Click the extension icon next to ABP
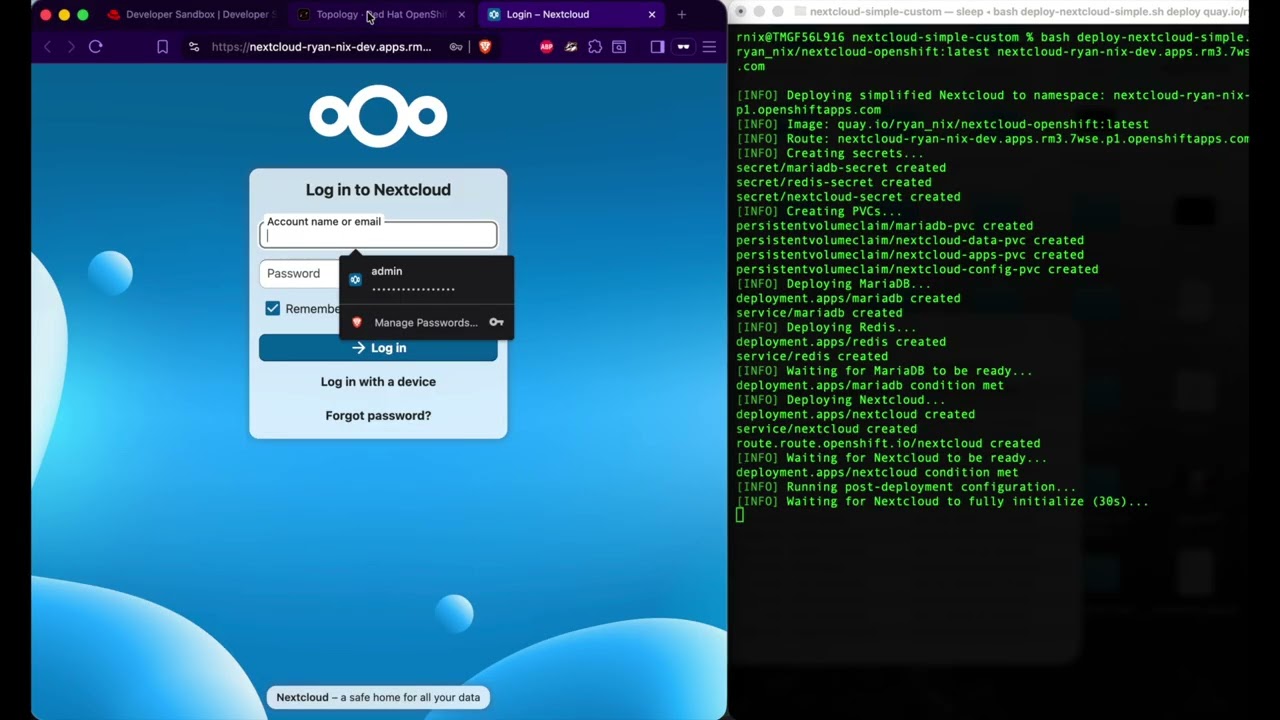Image resolution: width=1280 pixels, height=720 pixels. point(571,47)
